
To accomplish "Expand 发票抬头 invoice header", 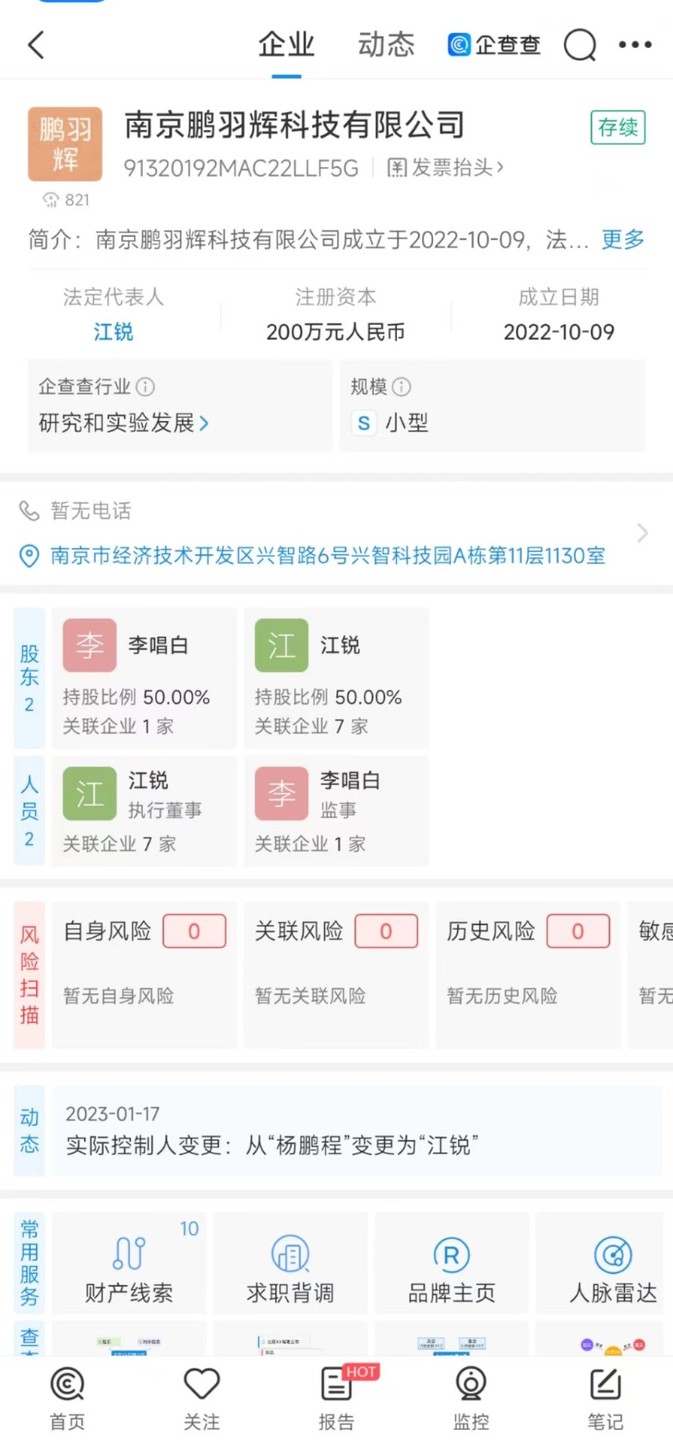I will pyautogui.click(x=446, y=168).
